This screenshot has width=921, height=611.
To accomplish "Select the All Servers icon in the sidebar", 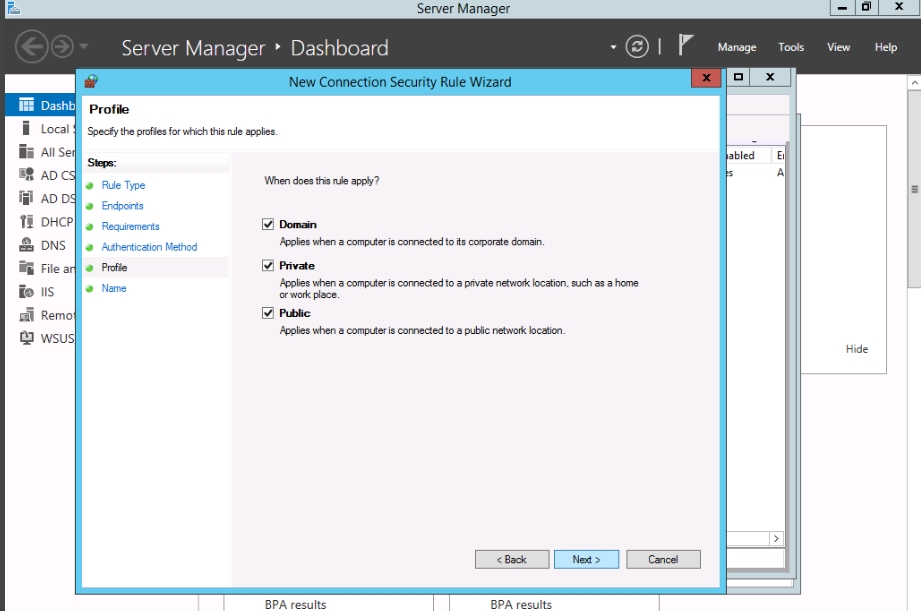I will 26,152.
